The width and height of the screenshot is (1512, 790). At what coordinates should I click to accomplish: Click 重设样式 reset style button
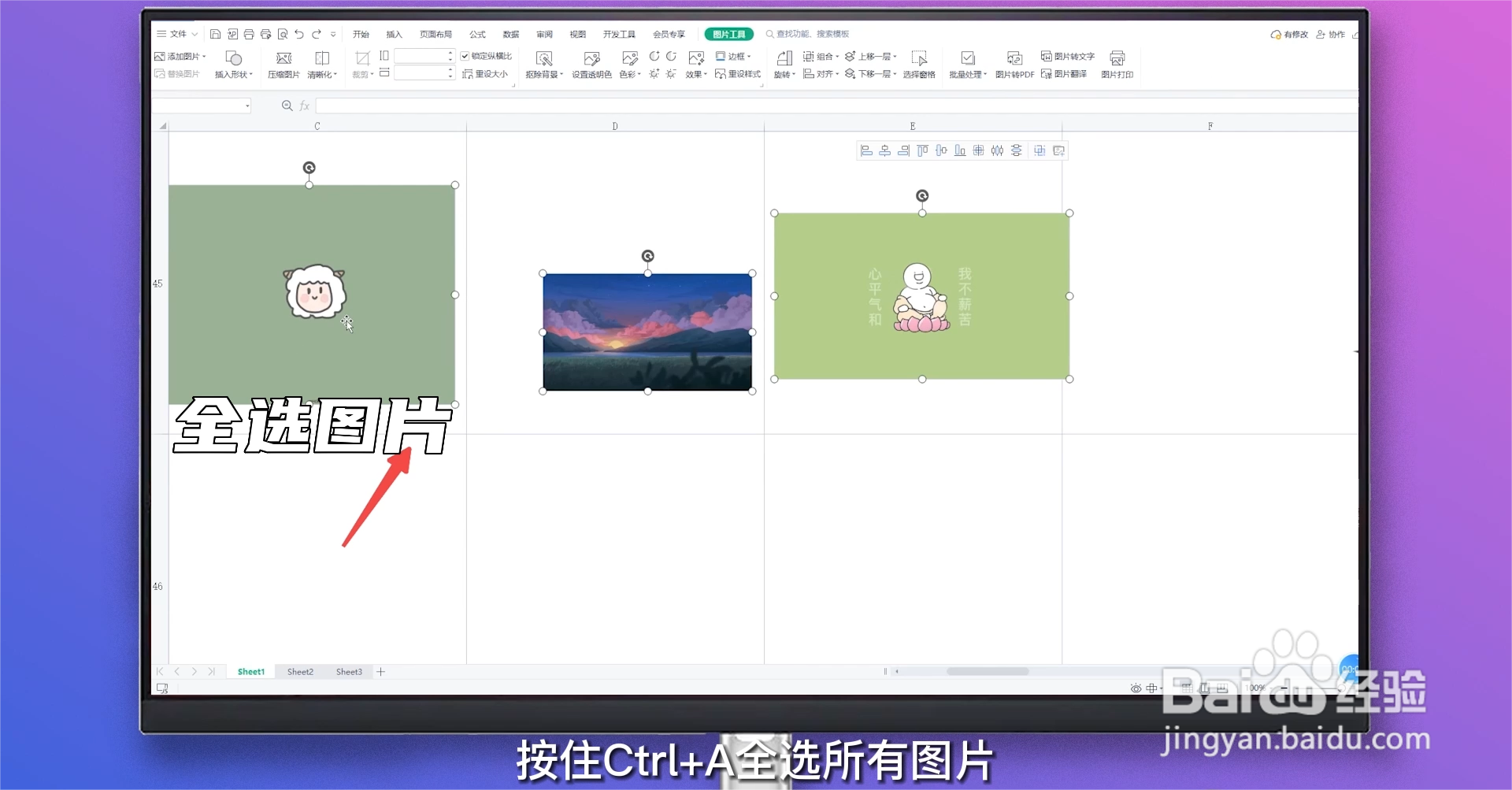coord(738,74)
